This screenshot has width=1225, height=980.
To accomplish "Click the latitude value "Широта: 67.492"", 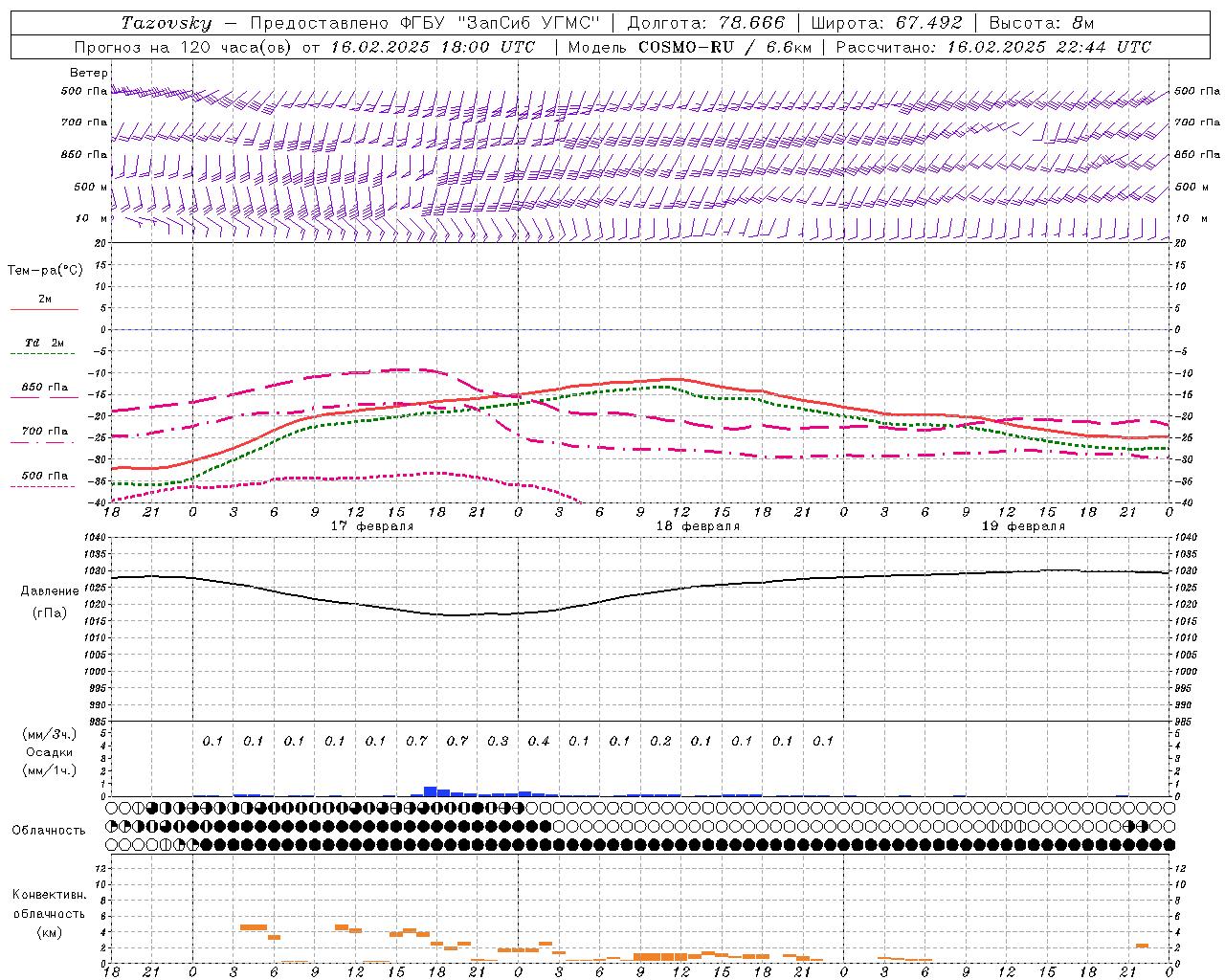I will (886, 23).
